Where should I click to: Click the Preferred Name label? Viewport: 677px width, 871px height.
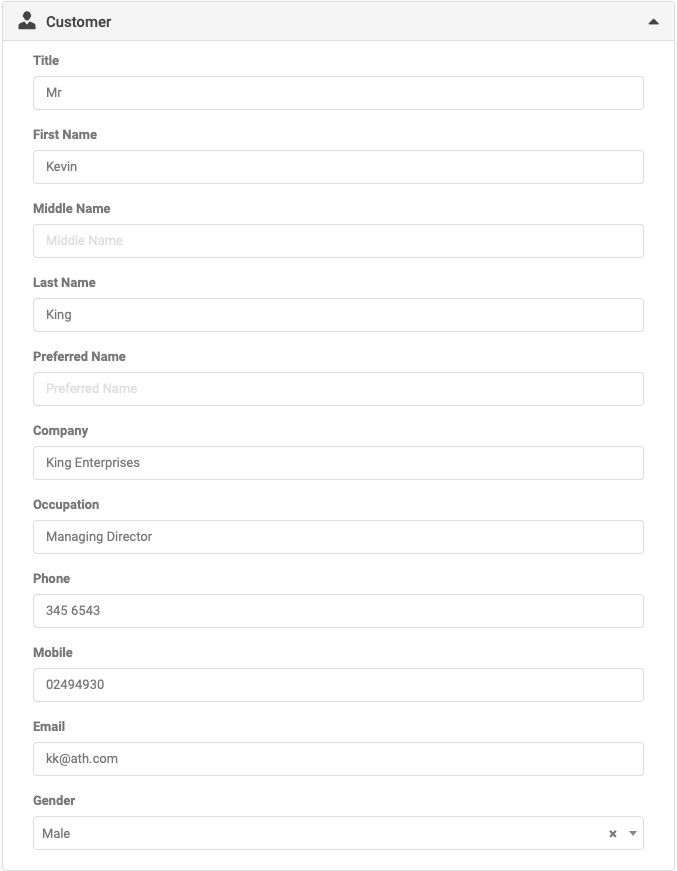[x=79, y=357]
